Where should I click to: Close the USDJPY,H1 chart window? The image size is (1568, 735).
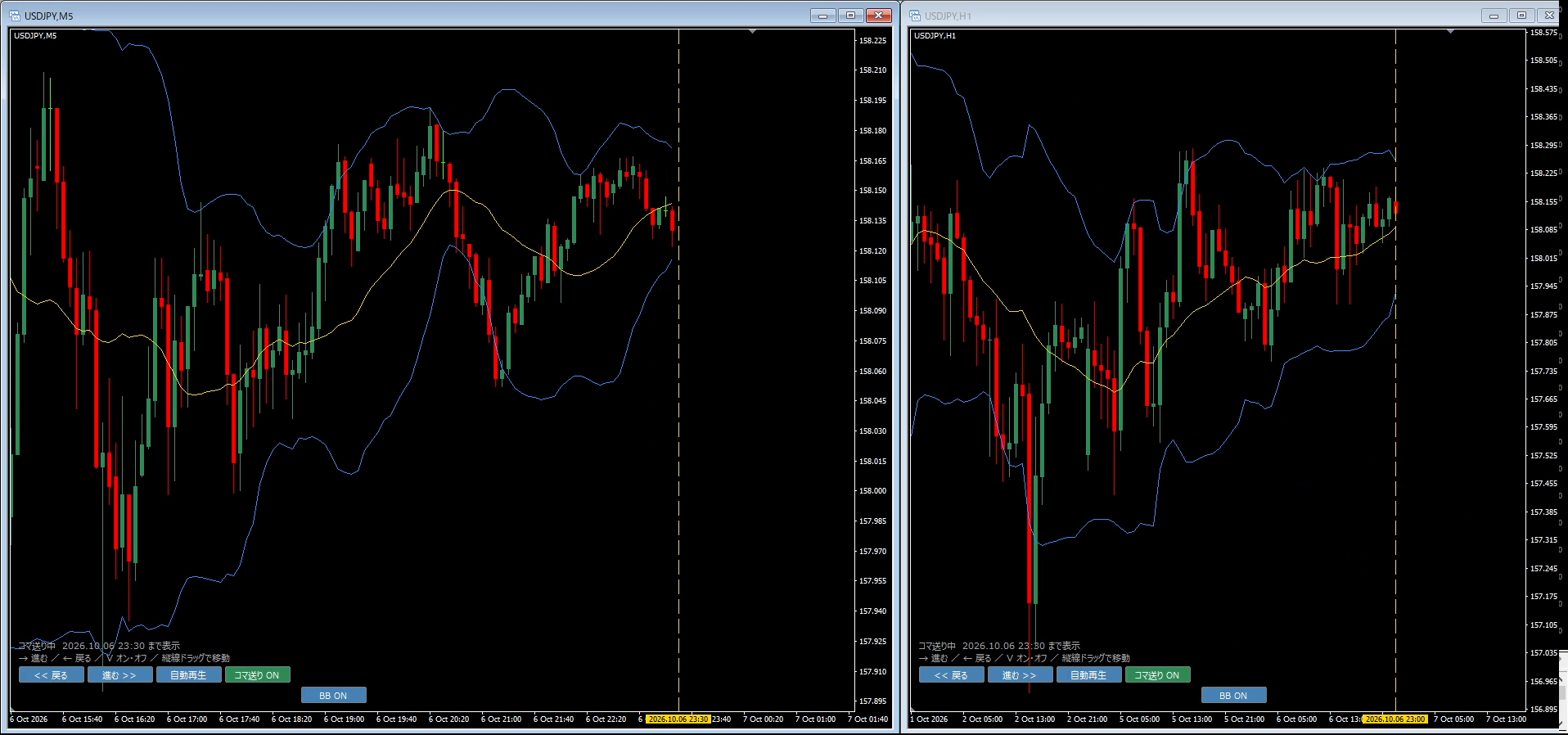1550,16
